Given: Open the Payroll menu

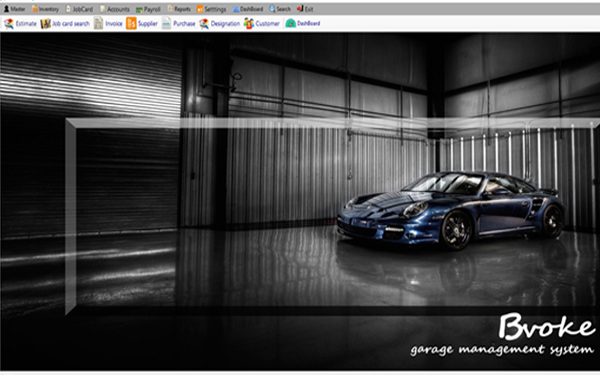Looking at the screenshot, I should [148, 9].
